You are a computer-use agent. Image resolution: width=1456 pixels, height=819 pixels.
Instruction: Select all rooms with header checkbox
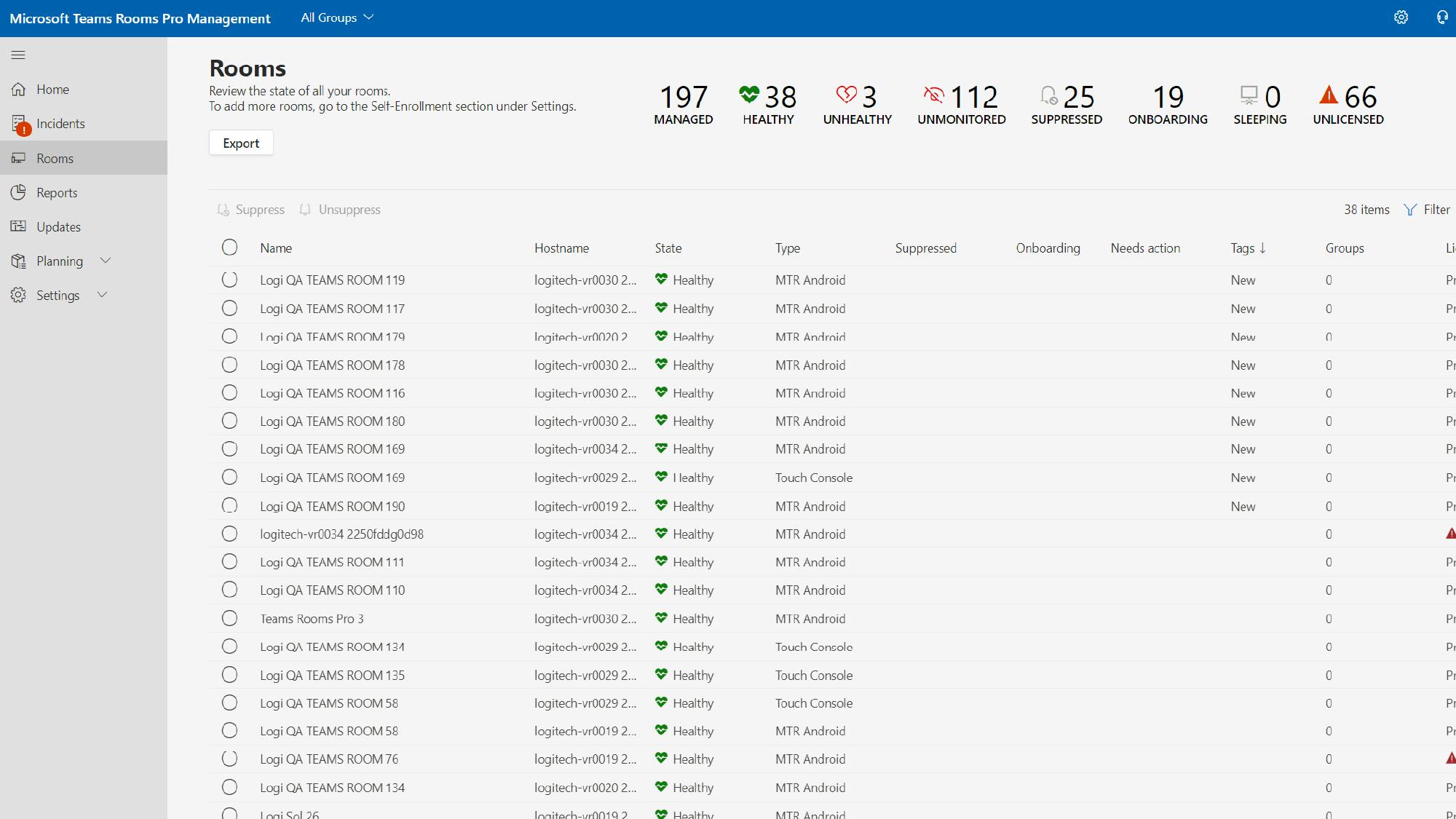click(229, 248)
